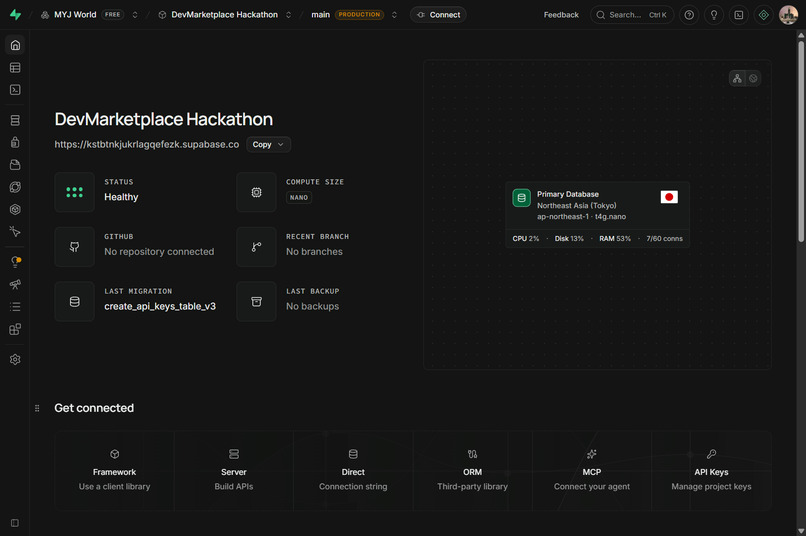Open Help circle icon in header
The image size is (806, 536).
[x=689, y=15]
